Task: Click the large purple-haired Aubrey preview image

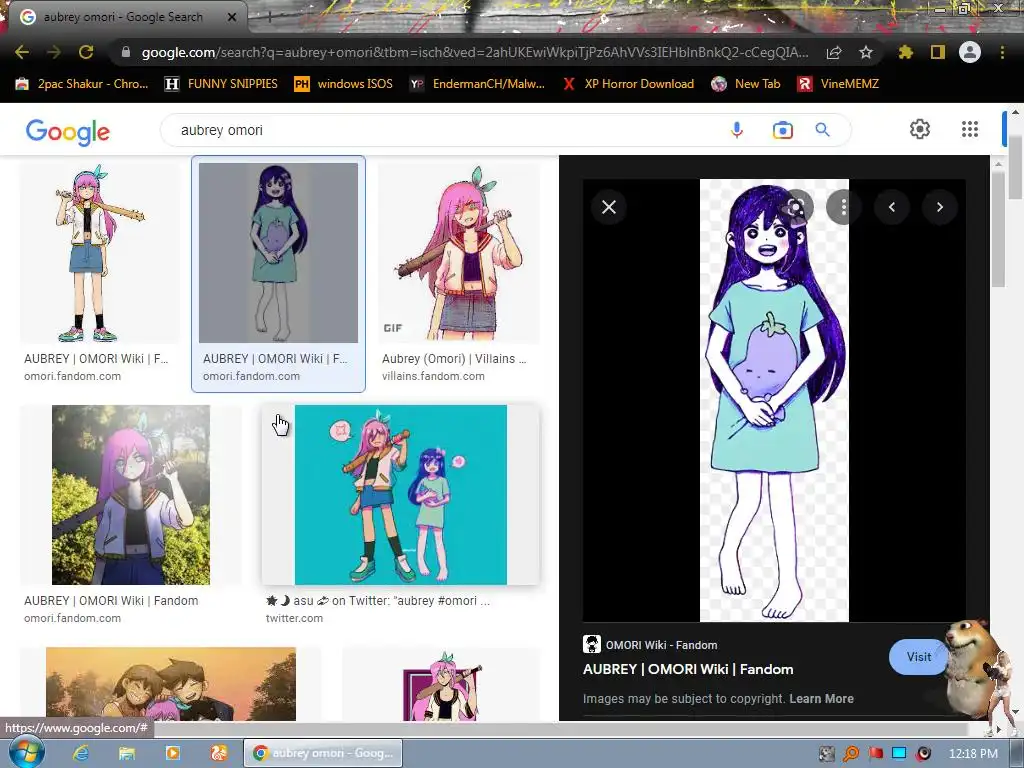Action: pyautogui.click(x=774, y=400)
